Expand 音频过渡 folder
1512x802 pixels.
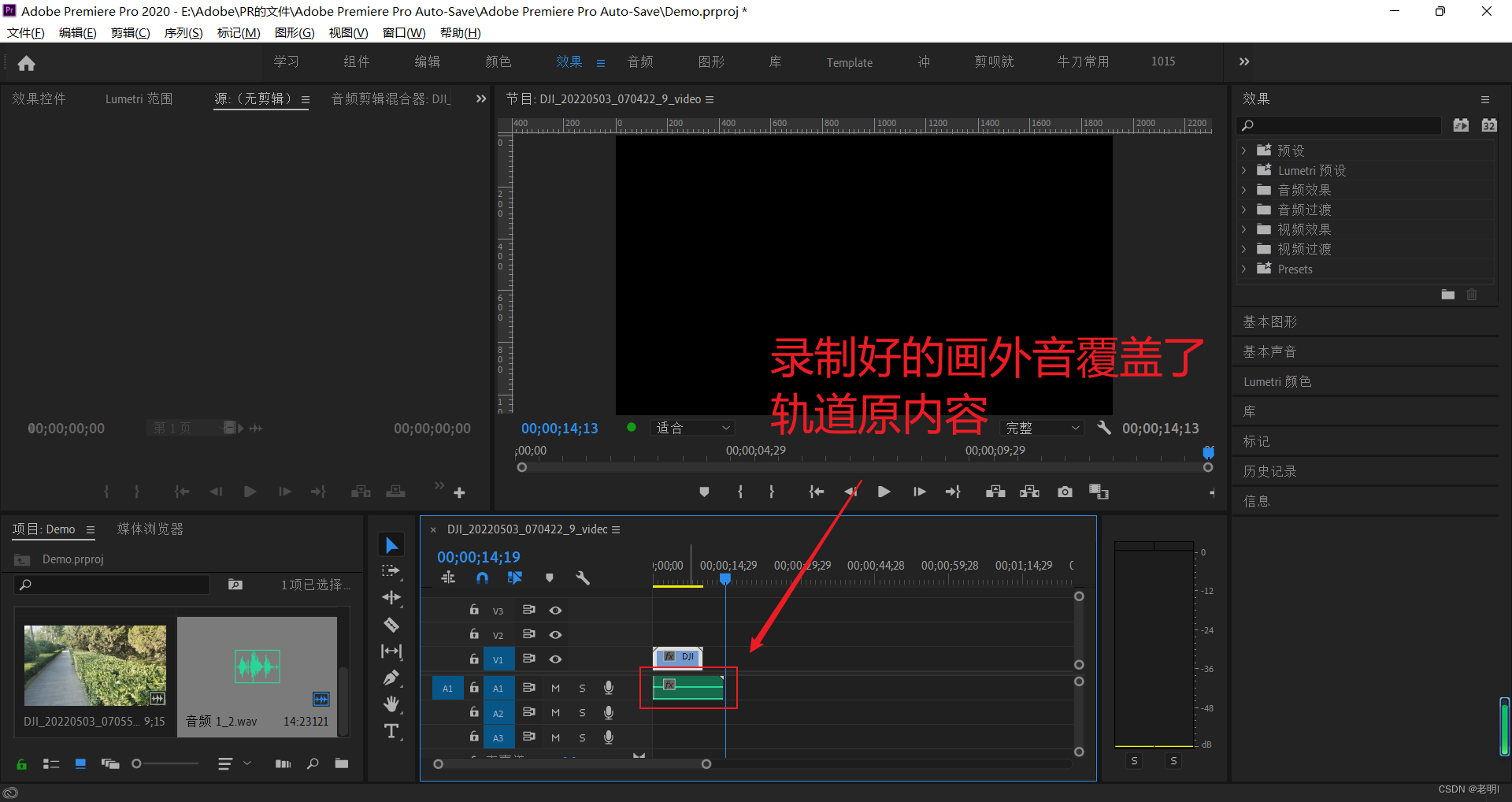pyautogui.click(x=1243, y=210)
